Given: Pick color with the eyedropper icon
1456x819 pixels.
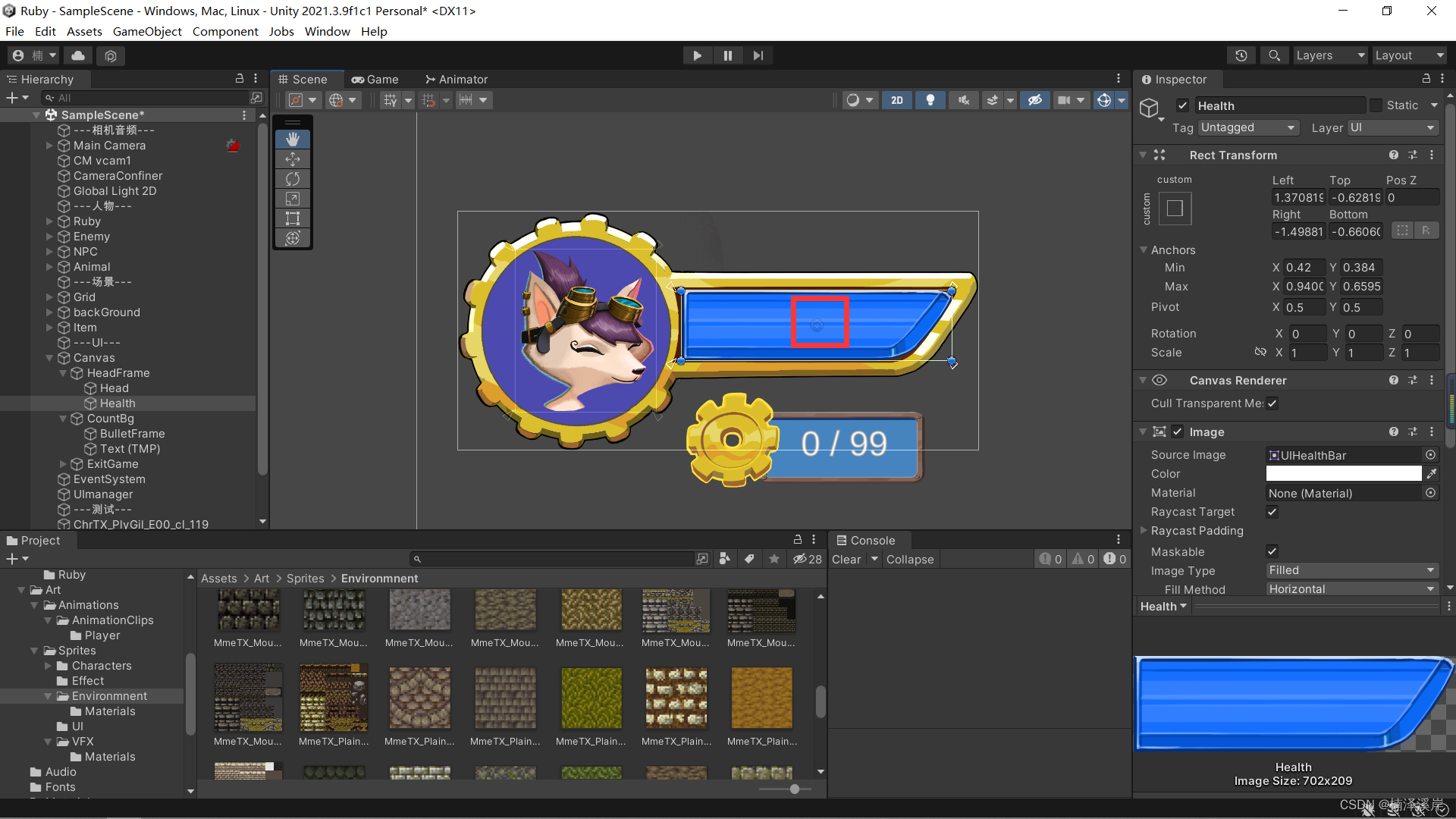Looking at the screenshot, I should [x=1431, y=474].
